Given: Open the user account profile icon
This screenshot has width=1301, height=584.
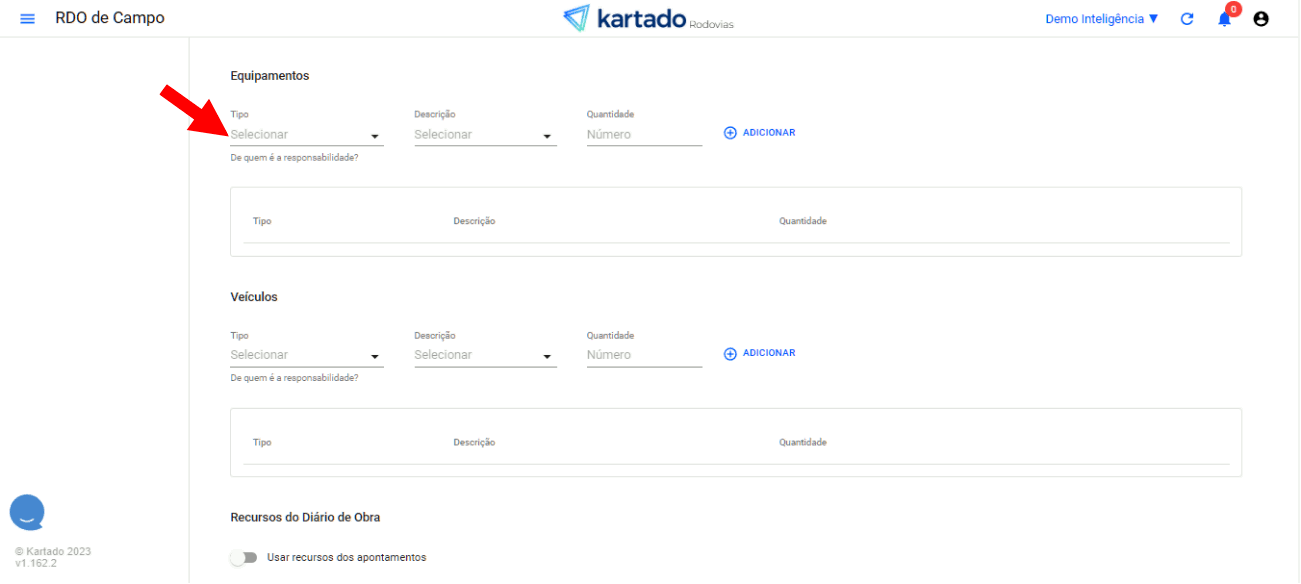Looking at the screenshot, I should pos(1261,19).
